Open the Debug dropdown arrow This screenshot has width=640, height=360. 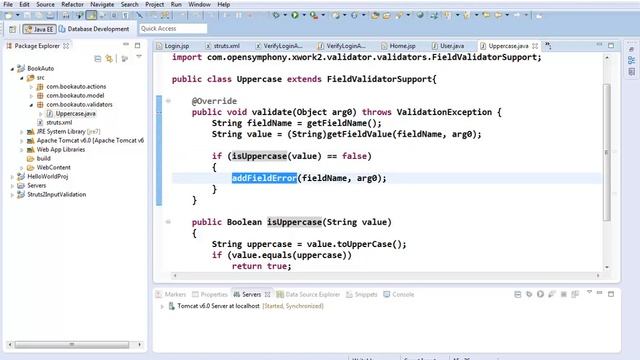click(x=285, y=16)
